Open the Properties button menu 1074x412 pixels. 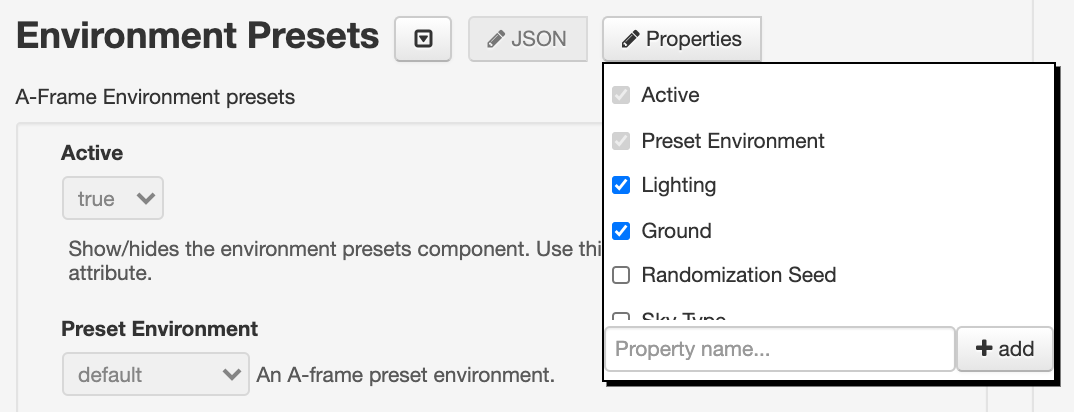click(682, 39)
